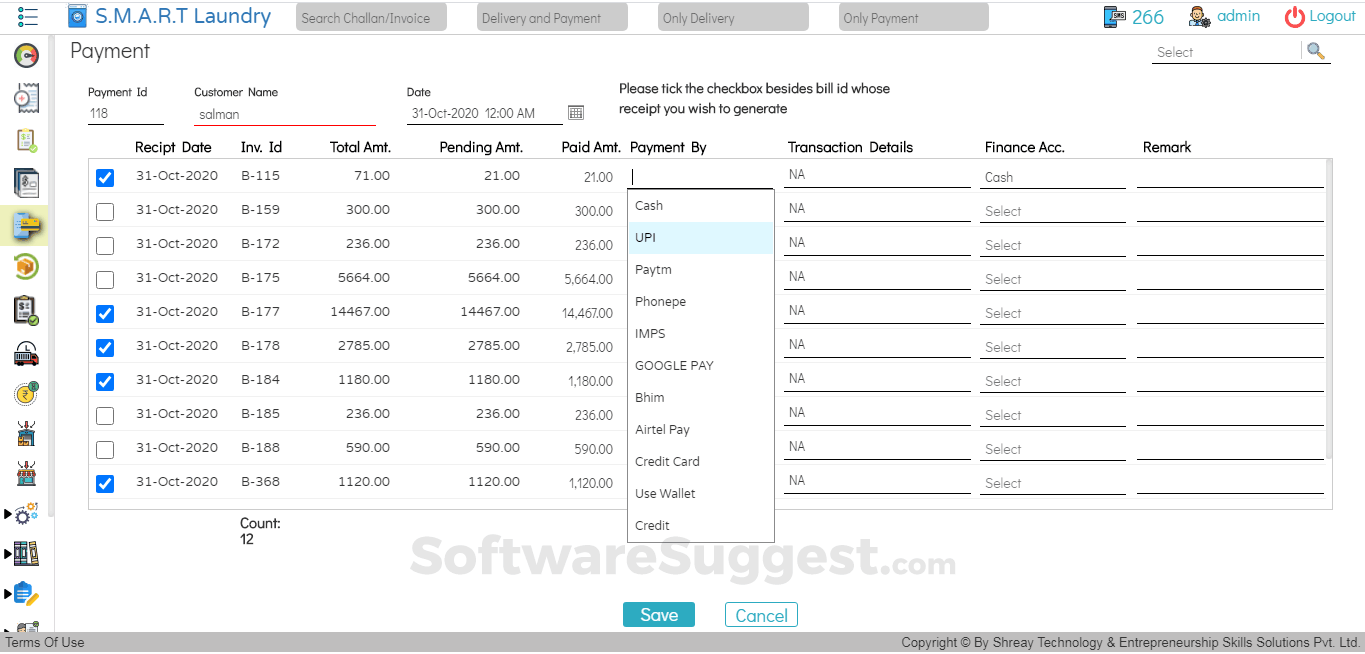Open the store with inward arrows icon

[x=26, y=474]
